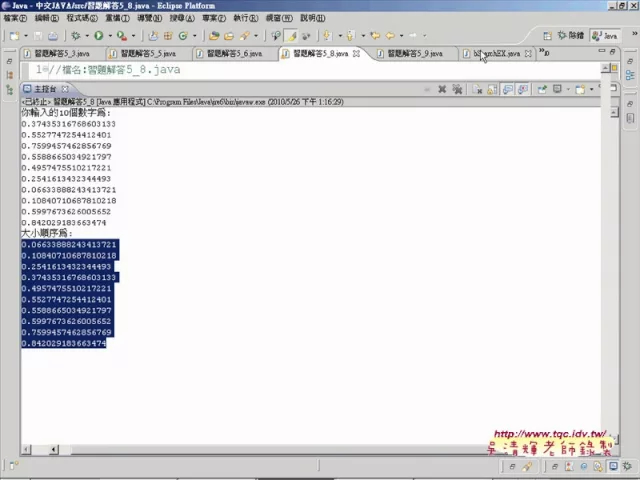The image size is (640, 480).
Task: Click the editor line //檔名:習題解答5_8.java
Action: point(114,69)
